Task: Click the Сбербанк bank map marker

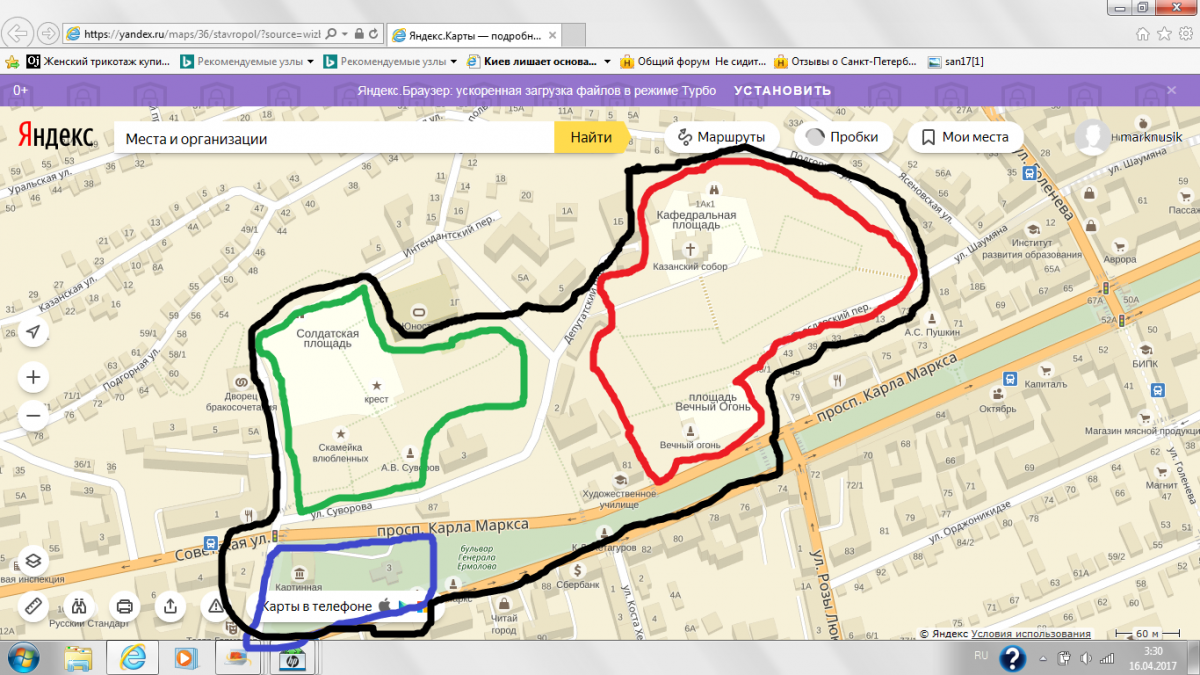Action: [578, 570]
